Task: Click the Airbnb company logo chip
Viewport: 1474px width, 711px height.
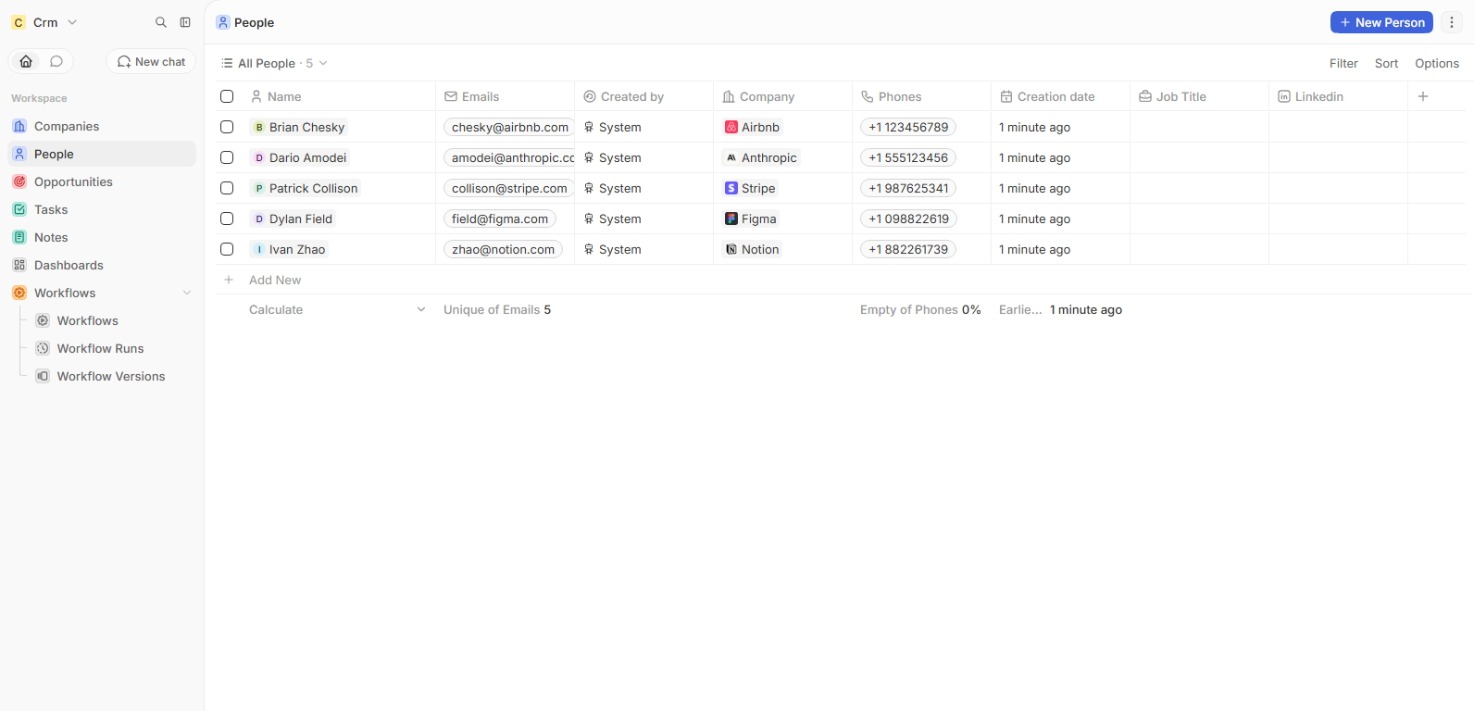Action: 752,127
